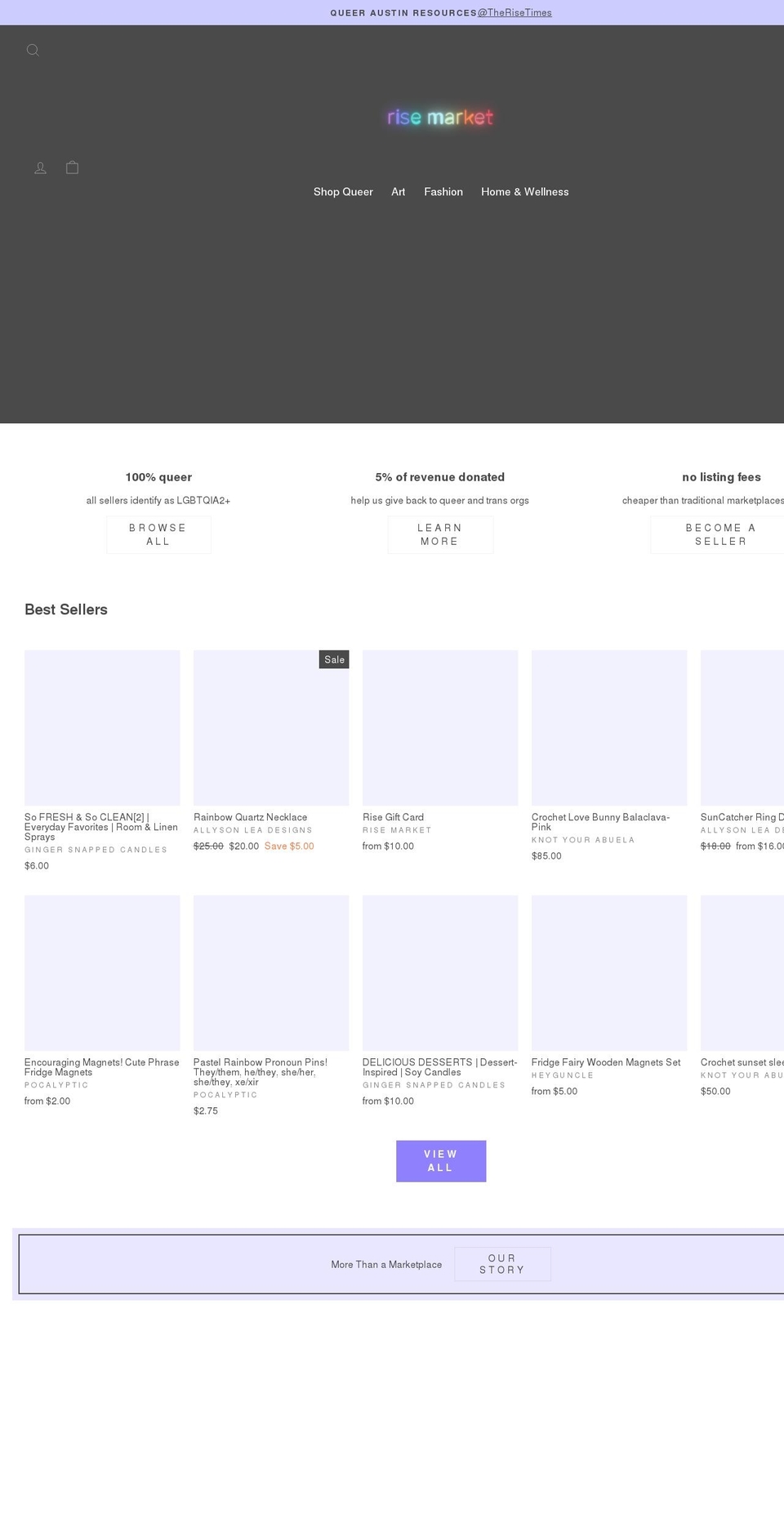The image size is (784, 1532).
Task: Click the no listing fees heading
Action: point(721,477)
